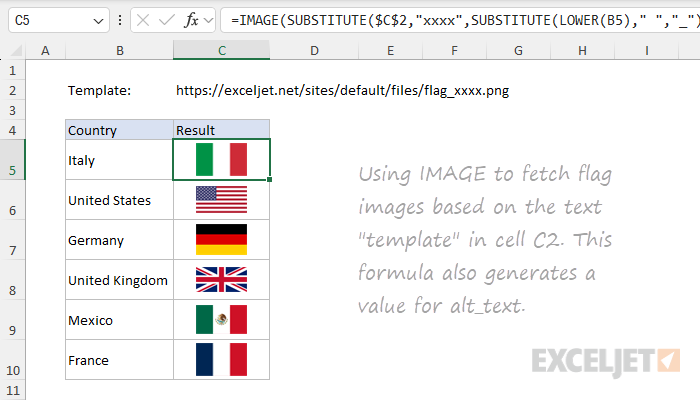Select row 8 header
Viewport: 700px width, 400px height.
(x=12, y=280)
